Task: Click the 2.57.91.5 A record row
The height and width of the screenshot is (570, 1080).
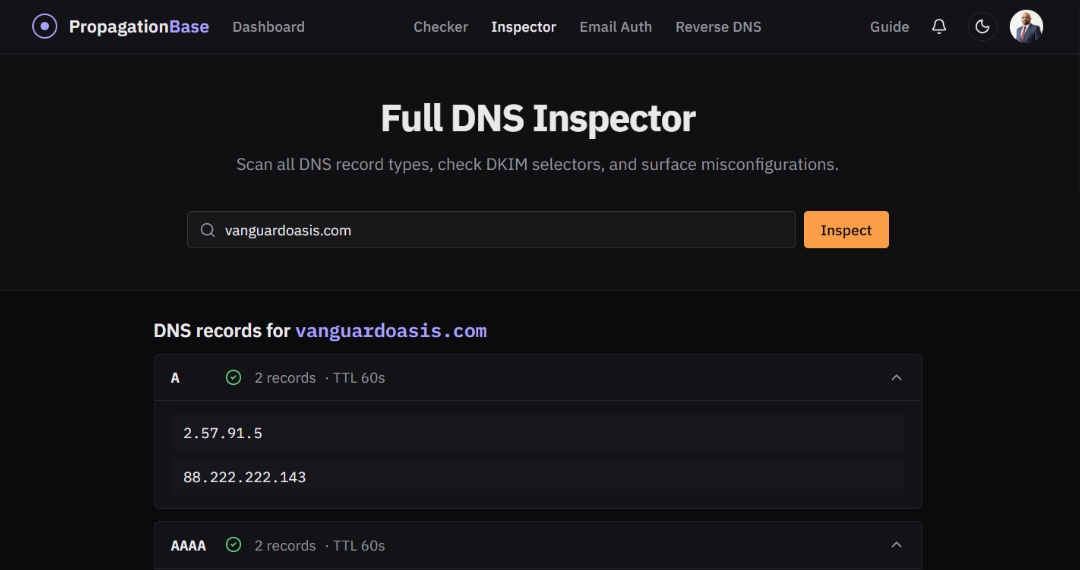Action: [x=538, y=433]
